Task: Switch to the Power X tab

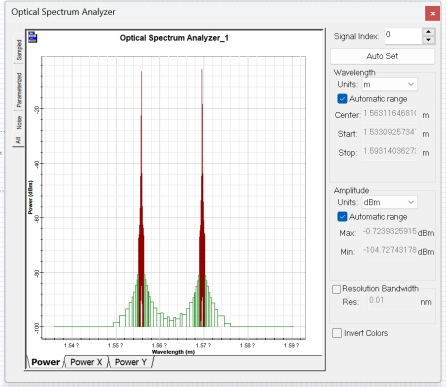Action: coord(86,362)
